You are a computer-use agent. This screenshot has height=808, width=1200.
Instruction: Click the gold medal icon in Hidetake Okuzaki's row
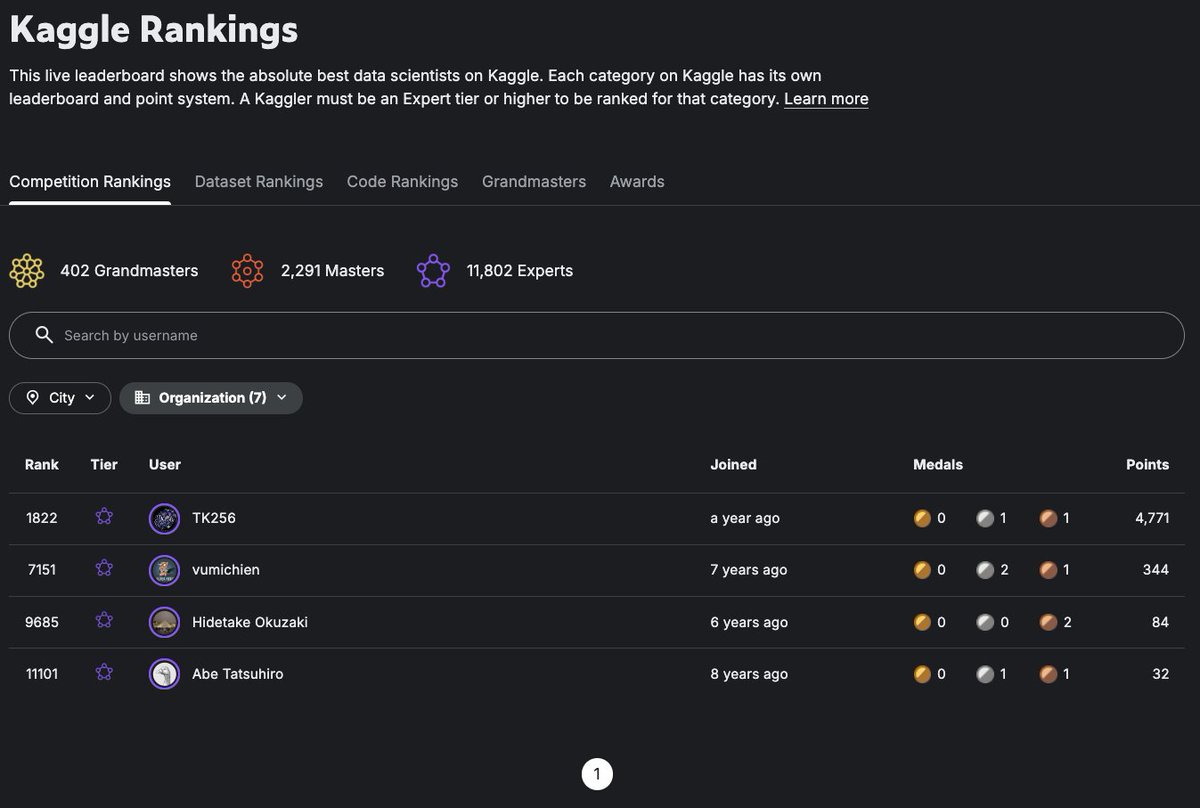(x=922, y=622)
